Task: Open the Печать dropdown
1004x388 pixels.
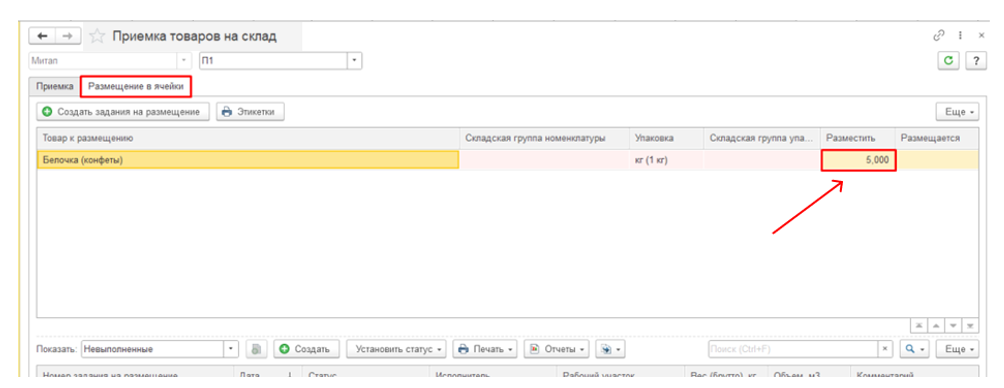Action: pyautogui.click(x=485, y=350)
